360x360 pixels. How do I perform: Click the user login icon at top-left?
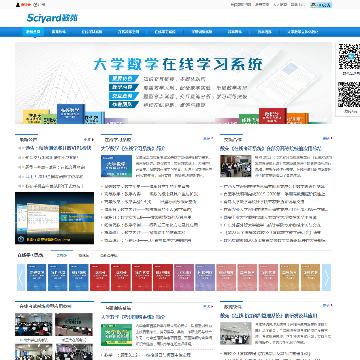(18, 5)
